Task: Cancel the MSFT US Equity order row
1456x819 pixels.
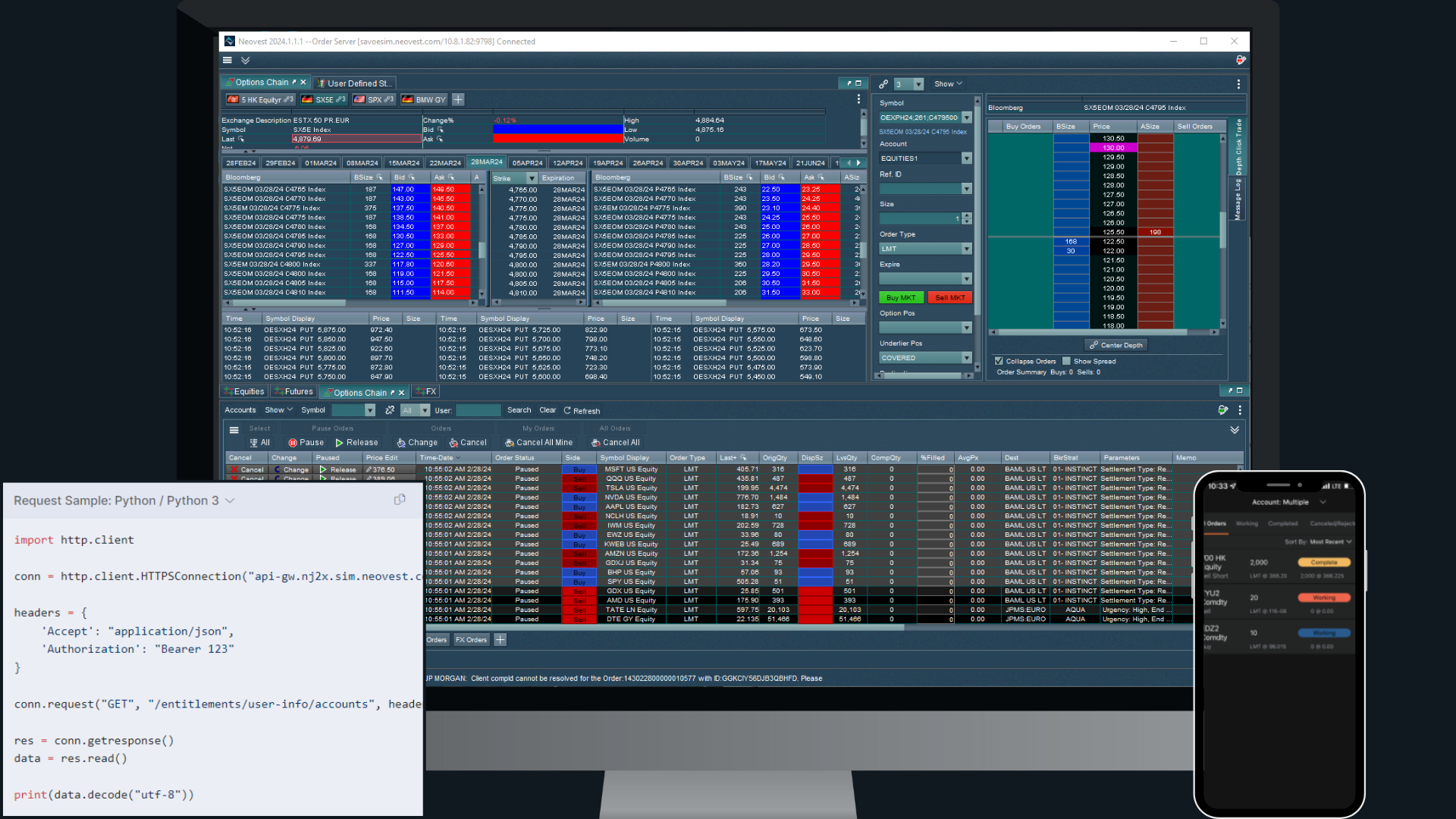Action: [x=247, y=470]
